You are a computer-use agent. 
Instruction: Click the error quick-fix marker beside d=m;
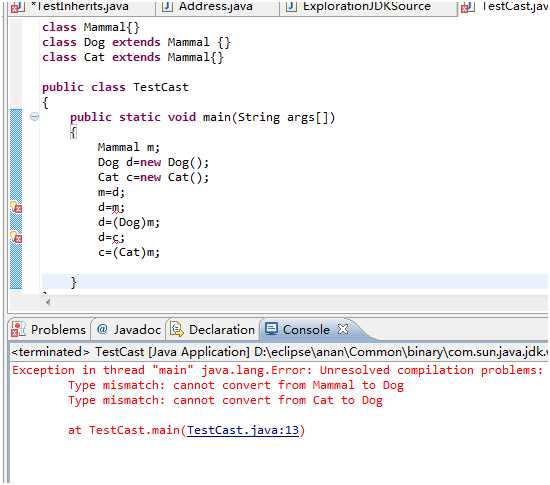pos(15,207)
